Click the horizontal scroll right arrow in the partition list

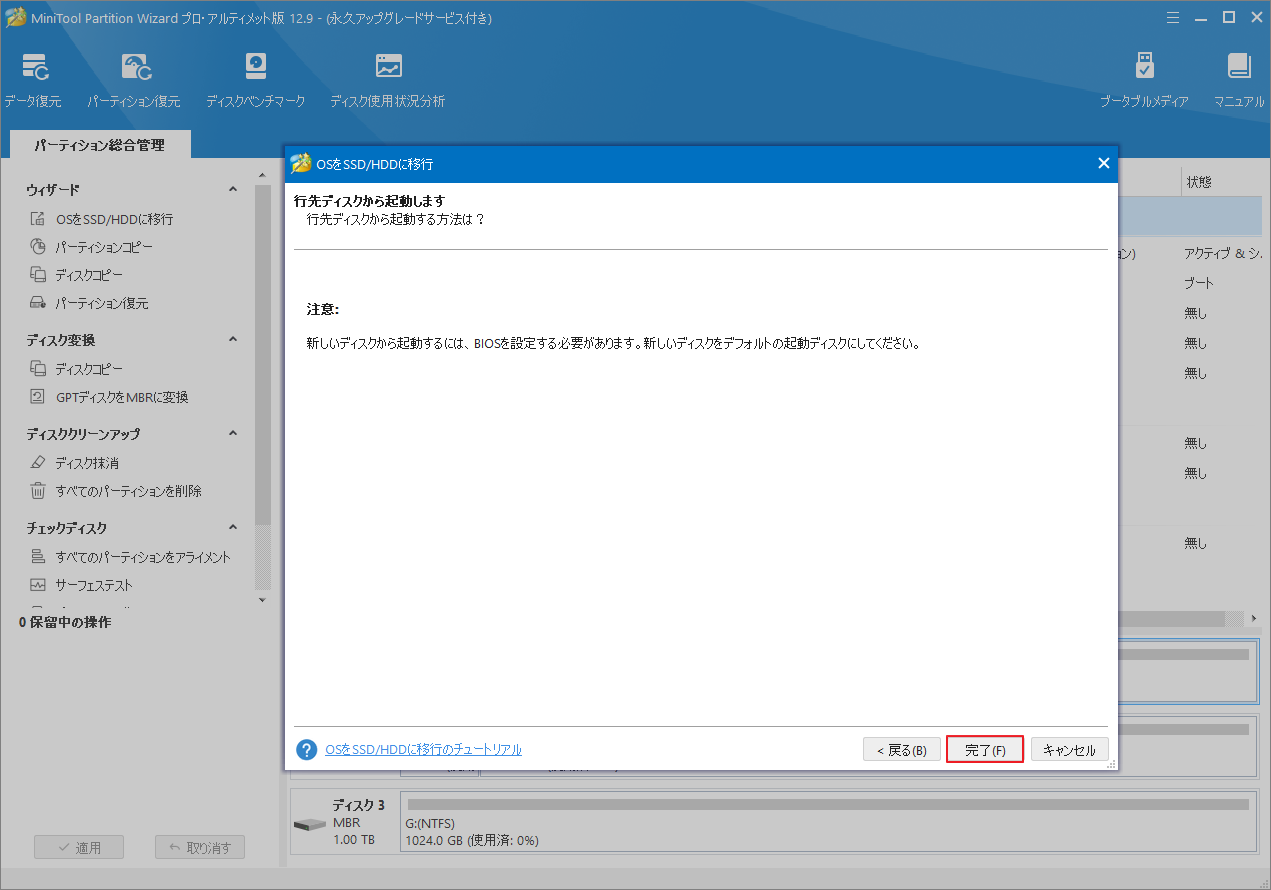pos(1254,619)
